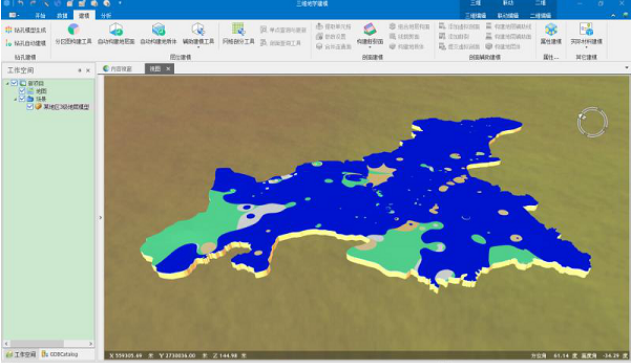Click the 构建剖面 layered model icon
This screenshot has width=631, height=363.
pos(370,29)
